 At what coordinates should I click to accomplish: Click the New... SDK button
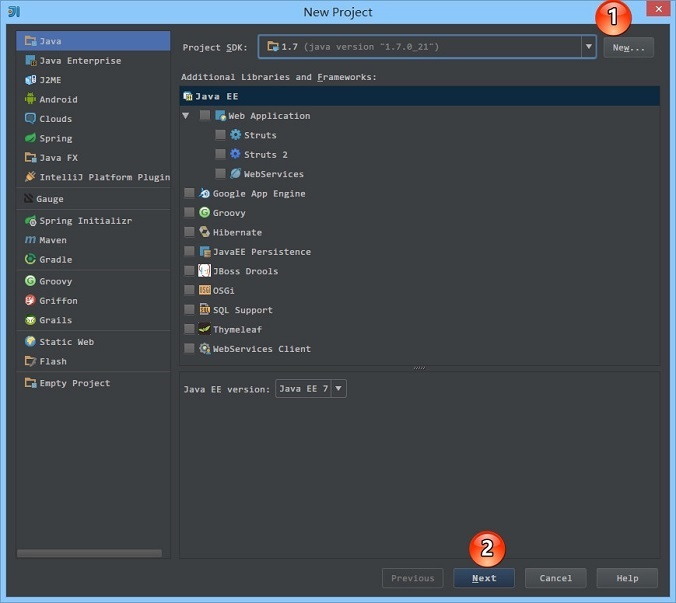628,47
